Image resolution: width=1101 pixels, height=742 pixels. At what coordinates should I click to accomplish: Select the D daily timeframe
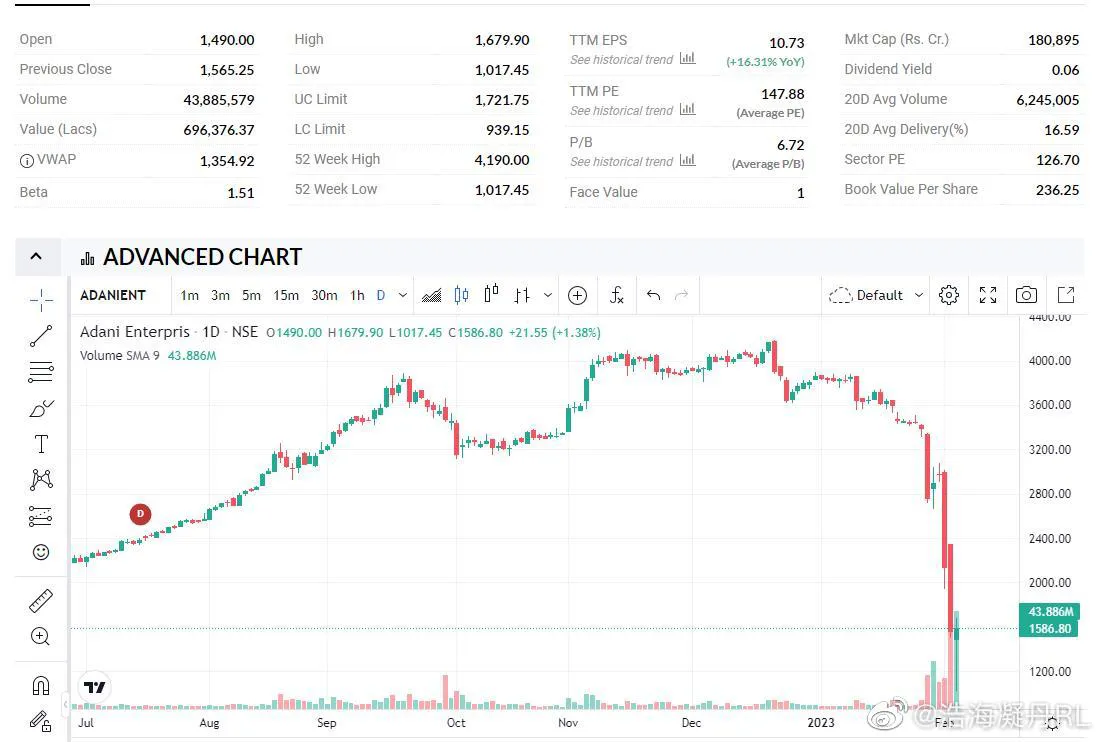coord(381,296)
